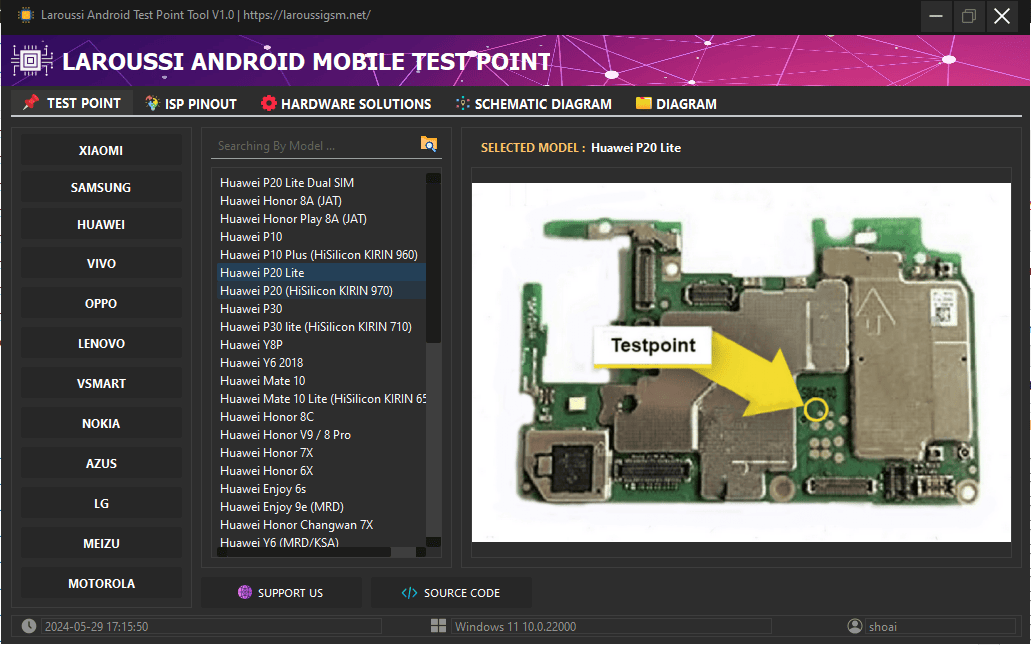The height and width of the screenshot is (645, 1031).
Task: Open the HARDWARE SOLUTIONS tab
Action: pos(345,103)
